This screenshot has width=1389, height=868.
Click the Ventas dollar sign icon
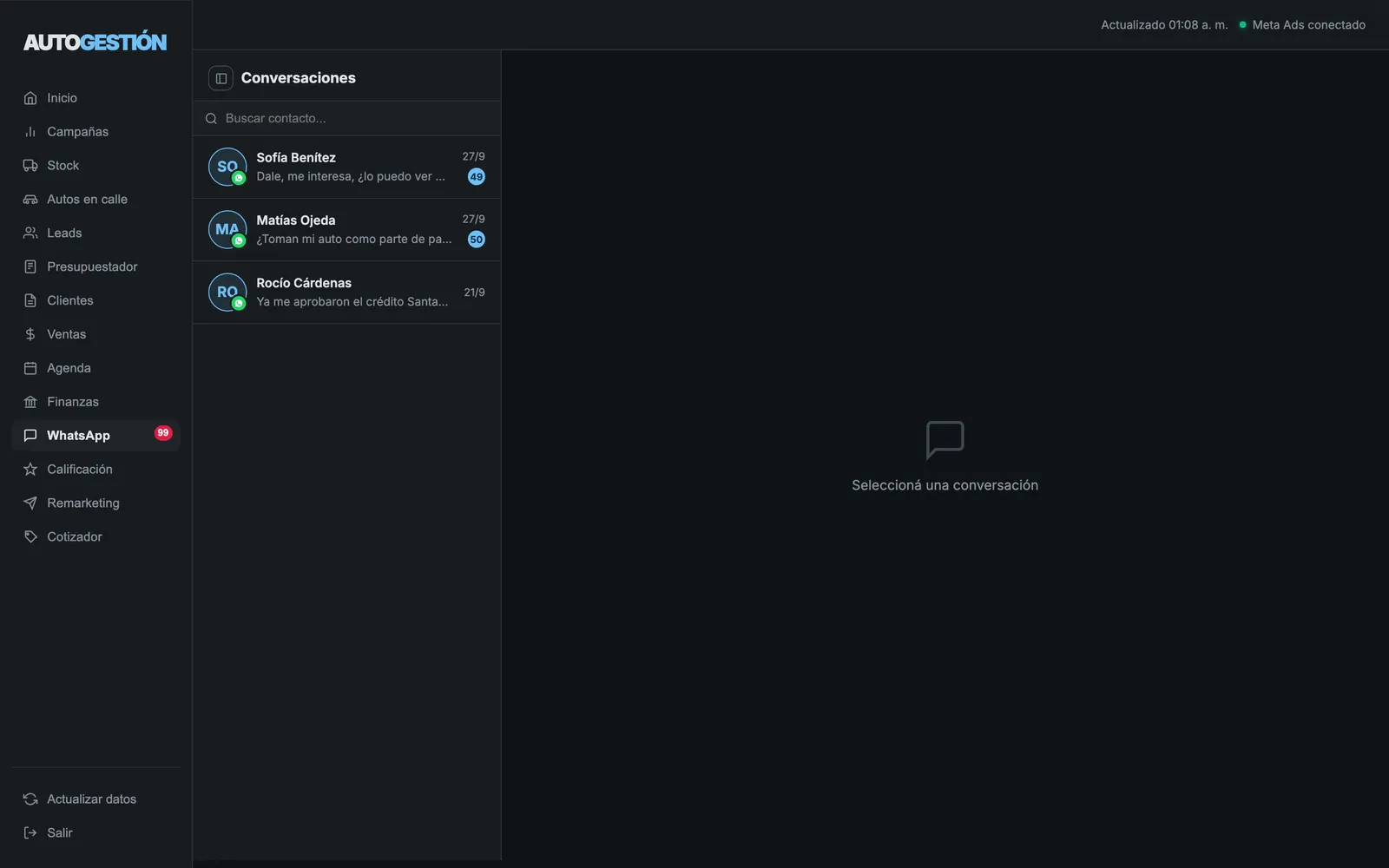[x=30, y=335]
